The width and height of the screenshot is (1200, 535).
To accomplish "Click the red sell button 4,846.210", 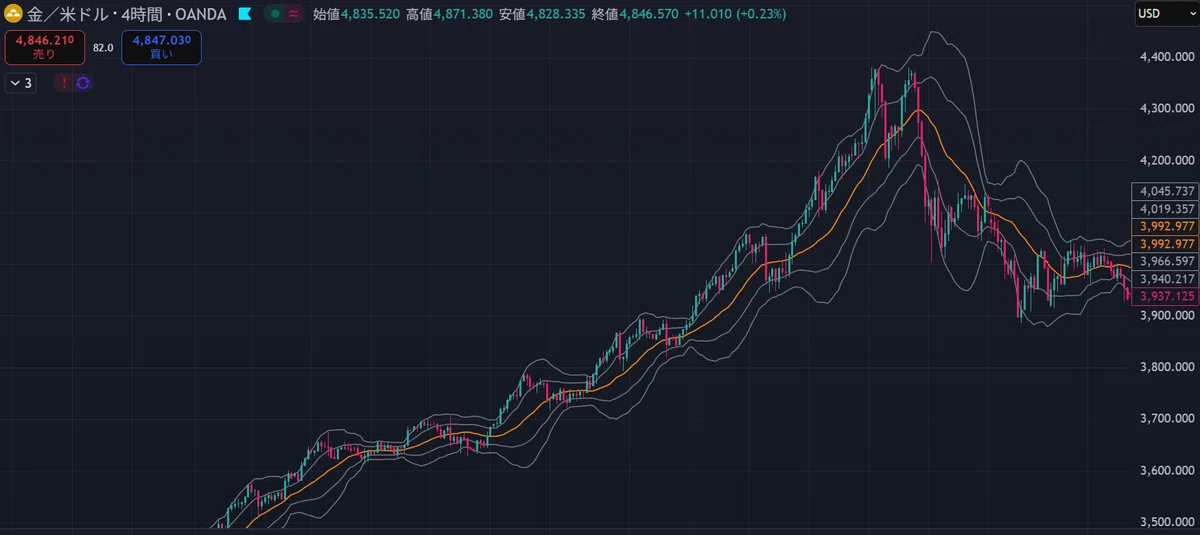I will coord(45,48).
